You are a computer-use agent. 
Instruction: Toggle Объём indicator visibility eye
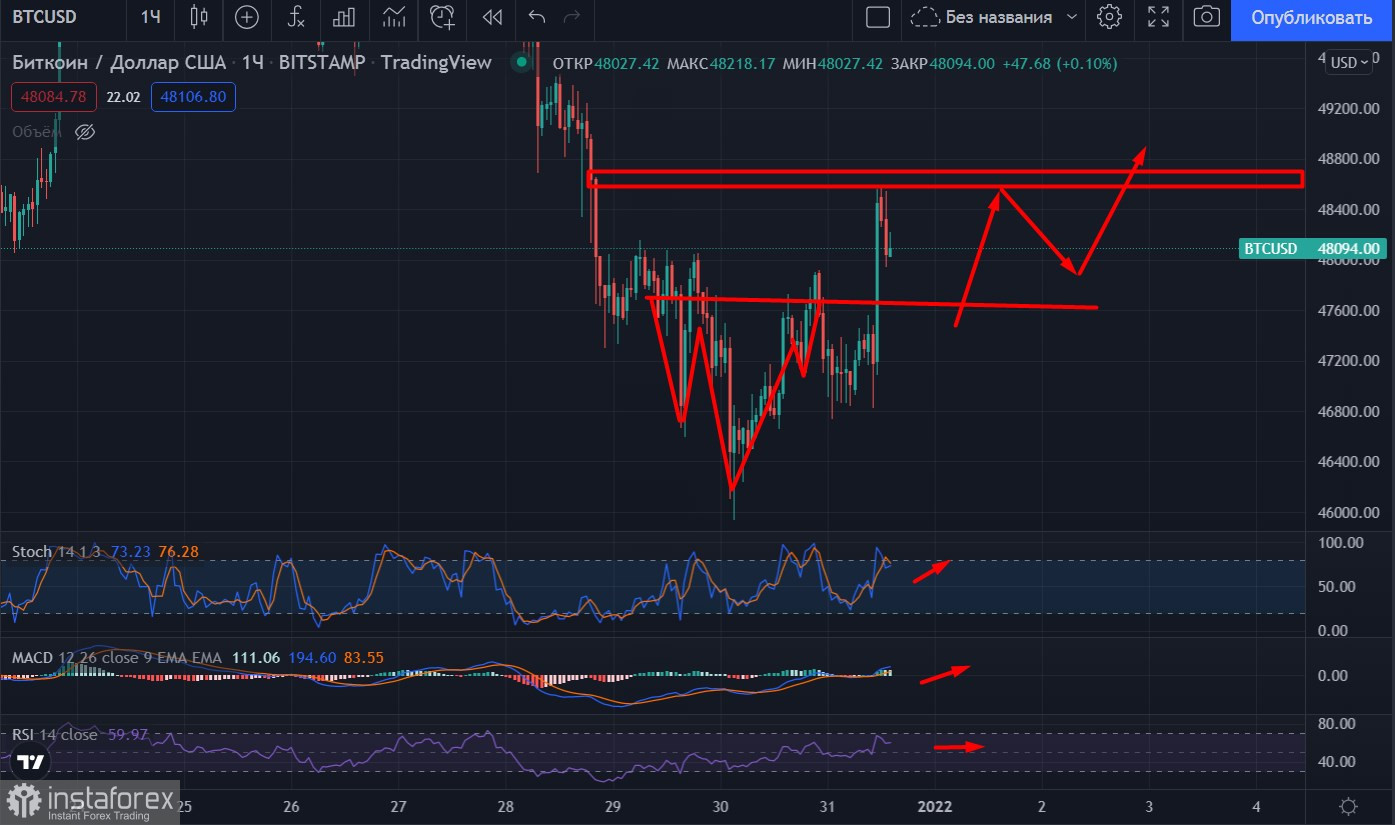85,132
